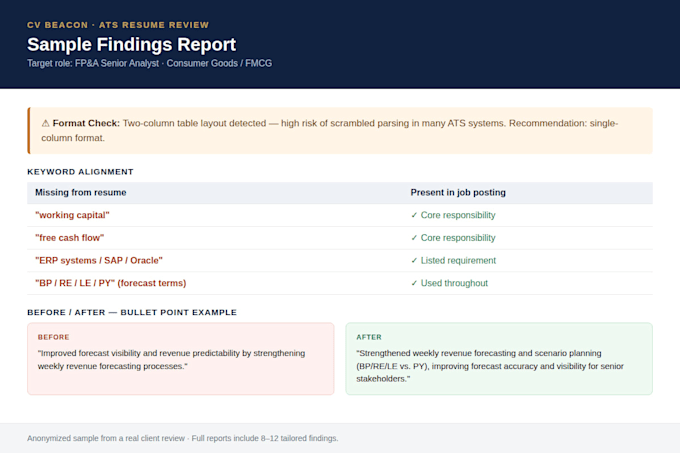Click the '"free cash flow"' keyword cell
This screenshot has height=453, width=680.
click(69, 238)
